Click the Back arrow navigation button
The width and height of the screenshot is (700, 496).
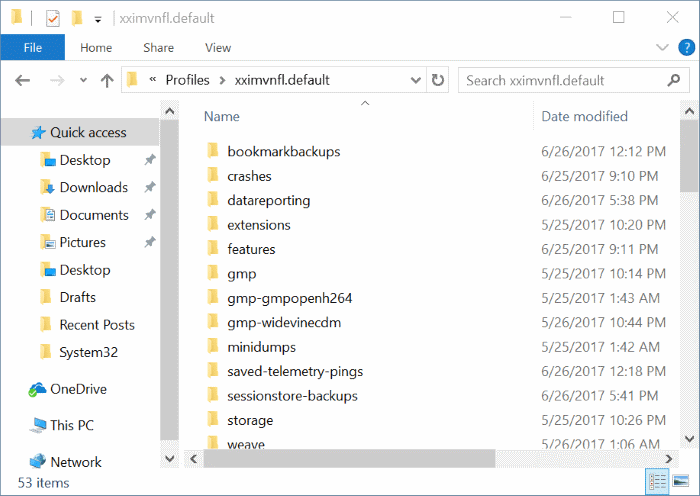pyautogui.click(x=23, y=81)
